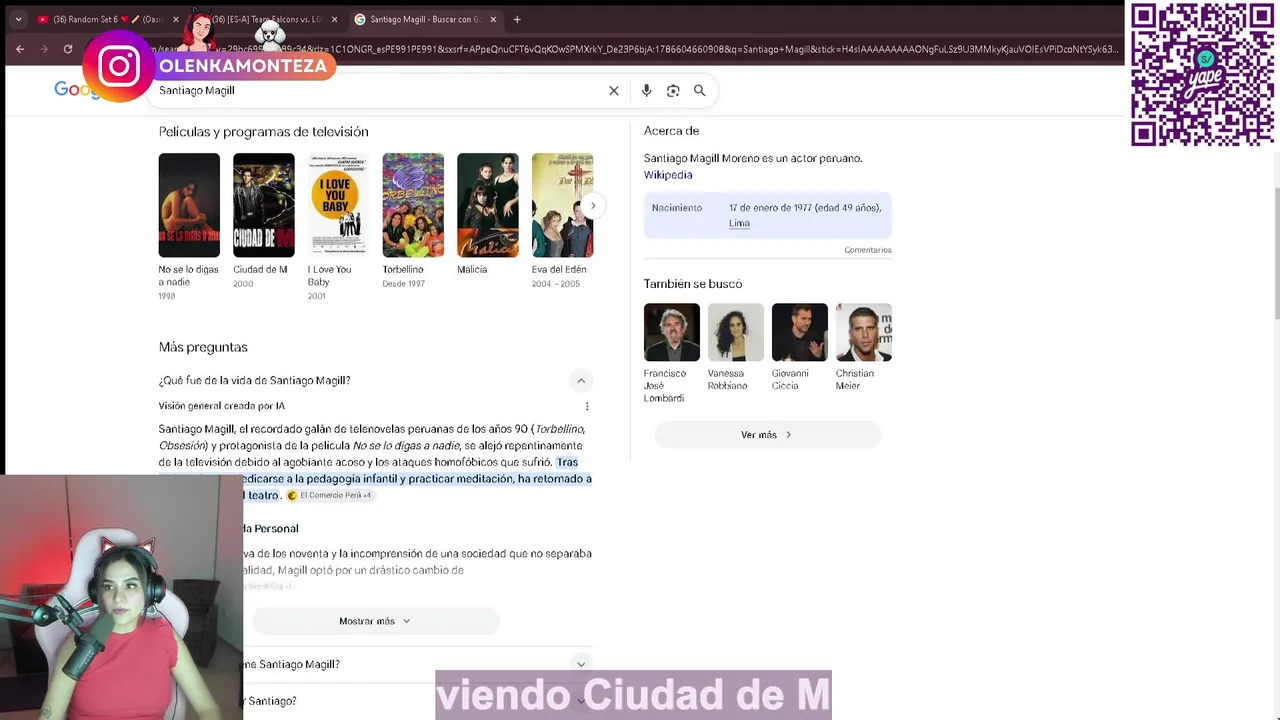Click the 'Acerca de' heading
The height and width of the screenshot is (720, 1280).
[x=671, y=131]
